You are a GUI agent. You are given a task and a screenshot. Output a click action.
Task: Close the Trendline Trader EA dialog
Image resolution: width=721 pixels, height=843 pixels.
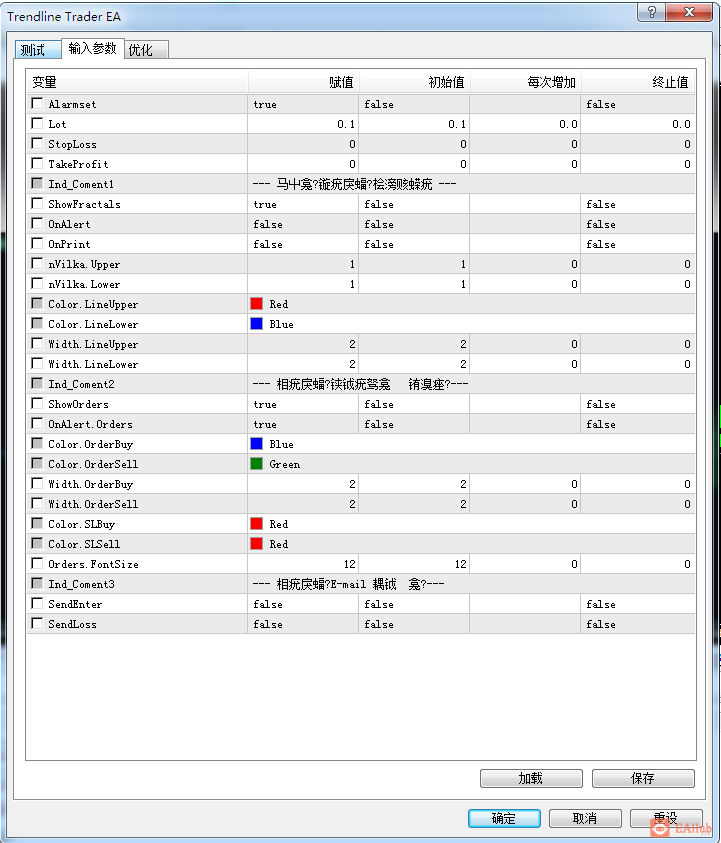[x=689, y=12]
